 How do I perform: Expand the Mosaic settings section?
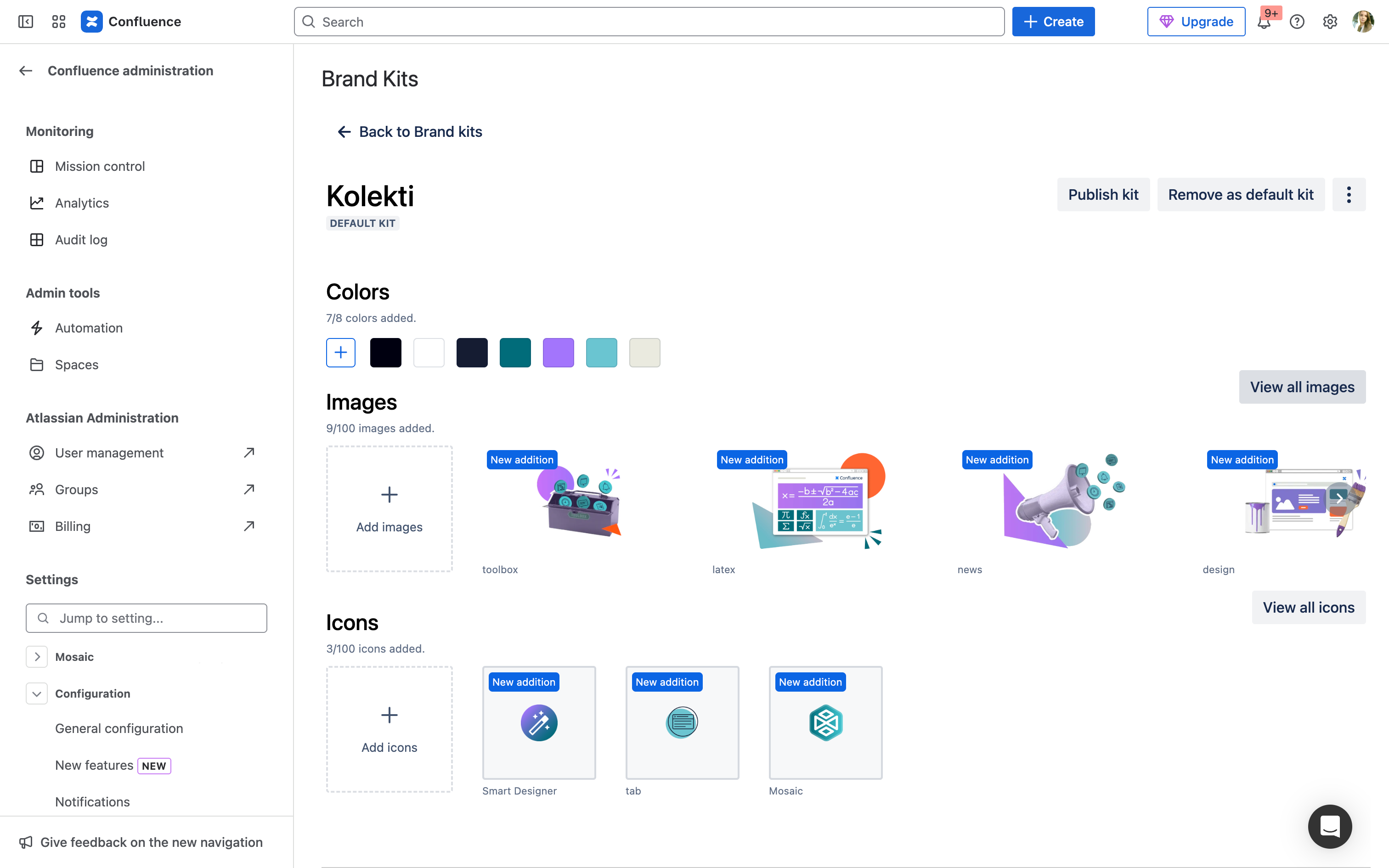click(37, 657)
